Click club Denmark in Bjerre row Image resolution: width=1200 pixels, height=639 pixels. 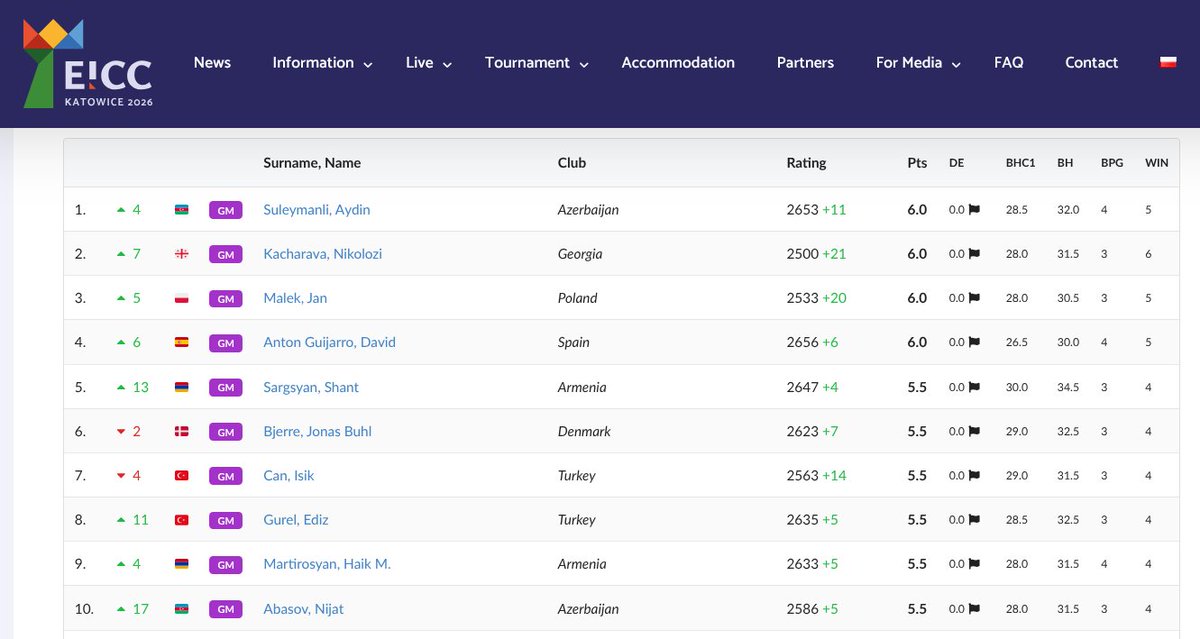point(584,431)
